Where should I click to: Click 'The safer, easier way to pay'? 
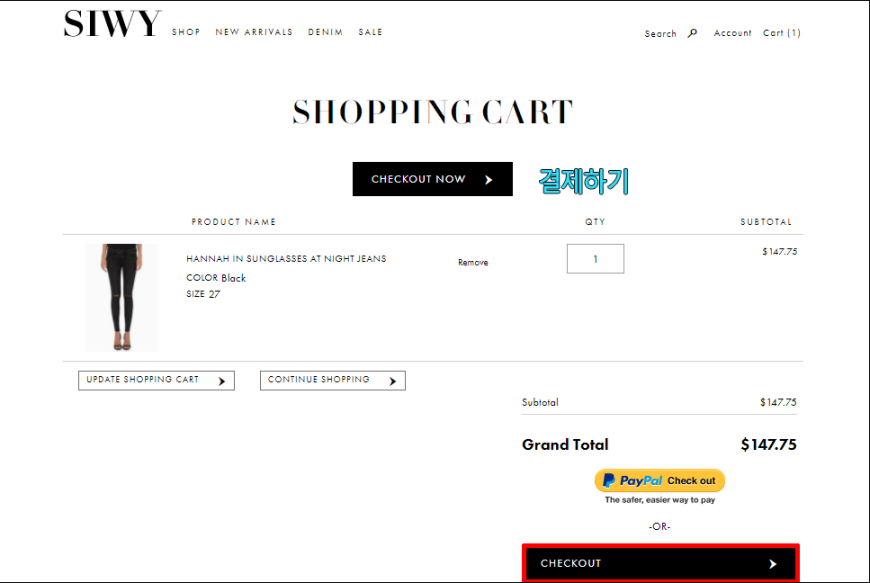(660, 500)
